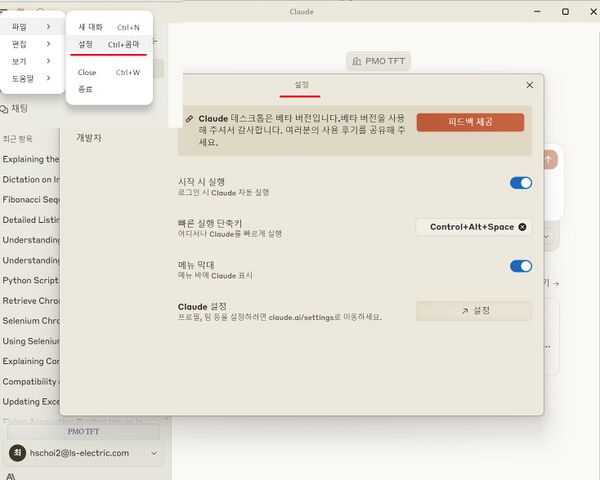Open the hschoi2@ls-electric.com account dropdown
The image size is (600, 480).
pyautogui.click(x=153, y=453)
